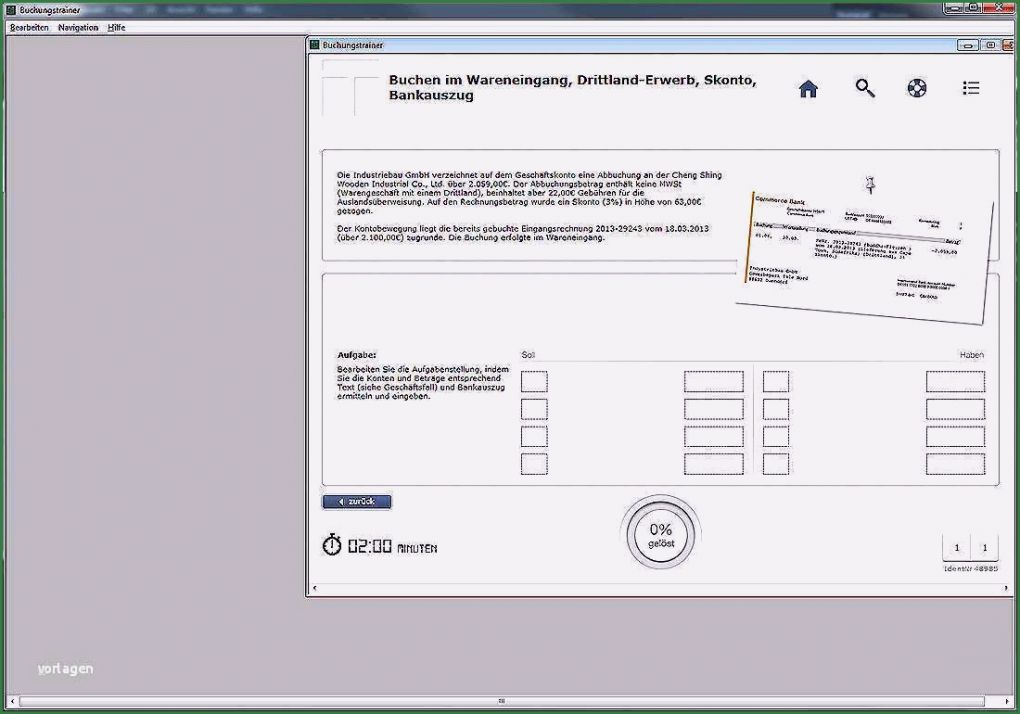
Task: Select the last row Haben amount field
Action: 954,464
